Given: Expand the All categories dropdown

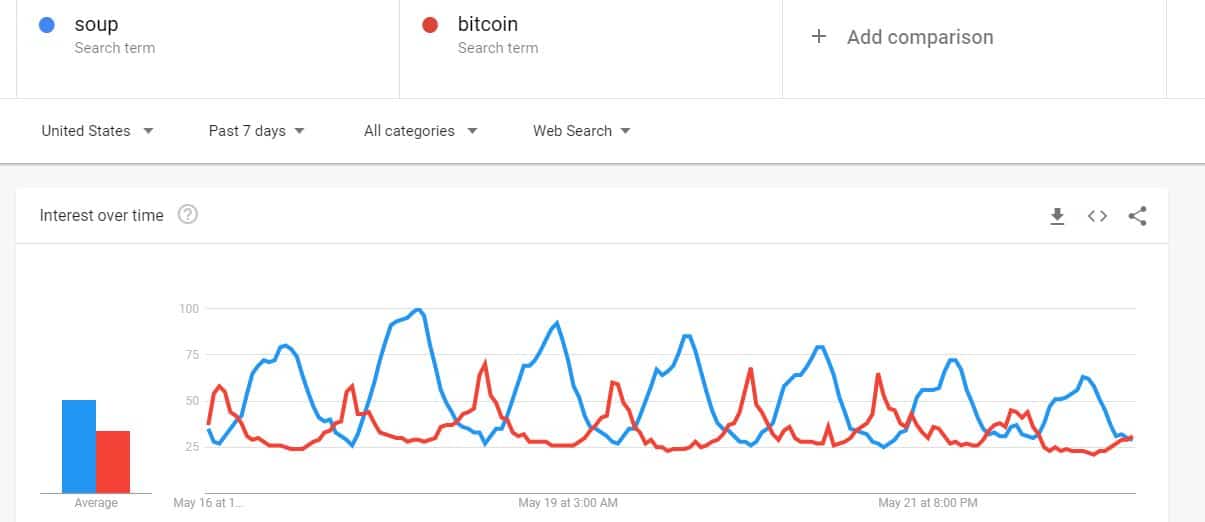Looking at the screenshot, I should [420, 131].
